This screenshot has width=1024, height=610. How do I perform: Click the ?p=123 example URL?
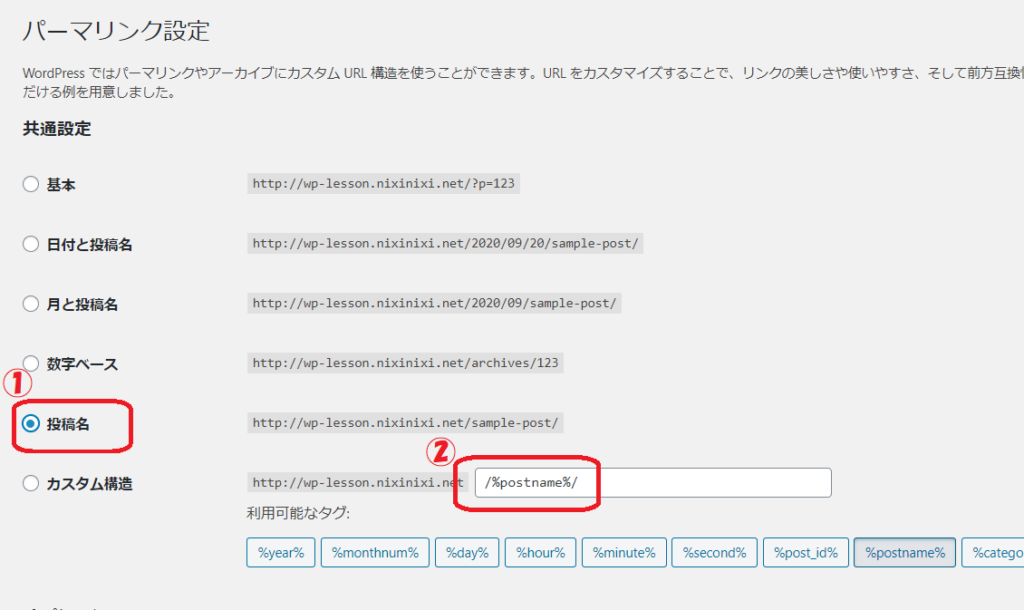(384, 184)
